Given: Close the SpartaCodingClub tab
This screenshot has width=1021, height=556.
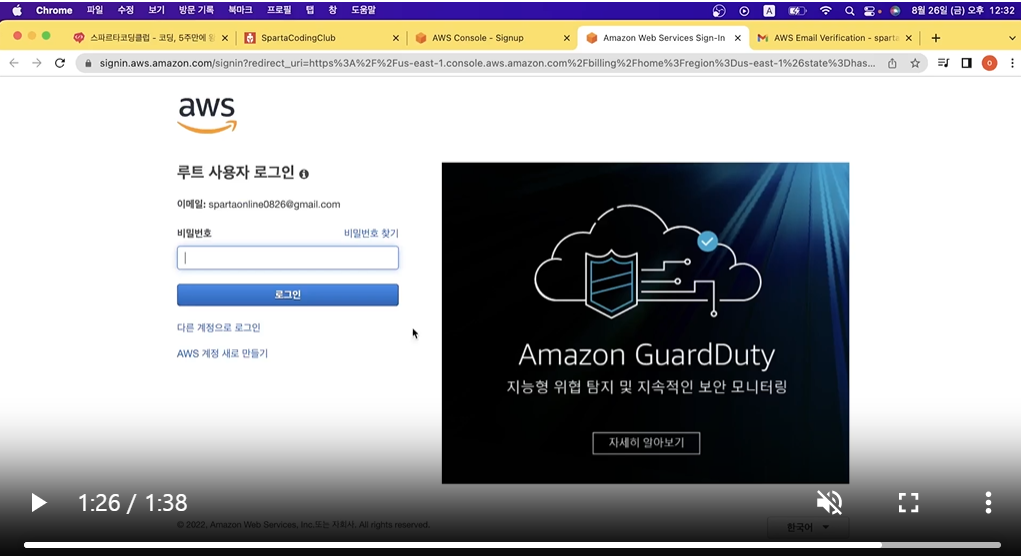Looking at the screenshot, I should point(395,38).
